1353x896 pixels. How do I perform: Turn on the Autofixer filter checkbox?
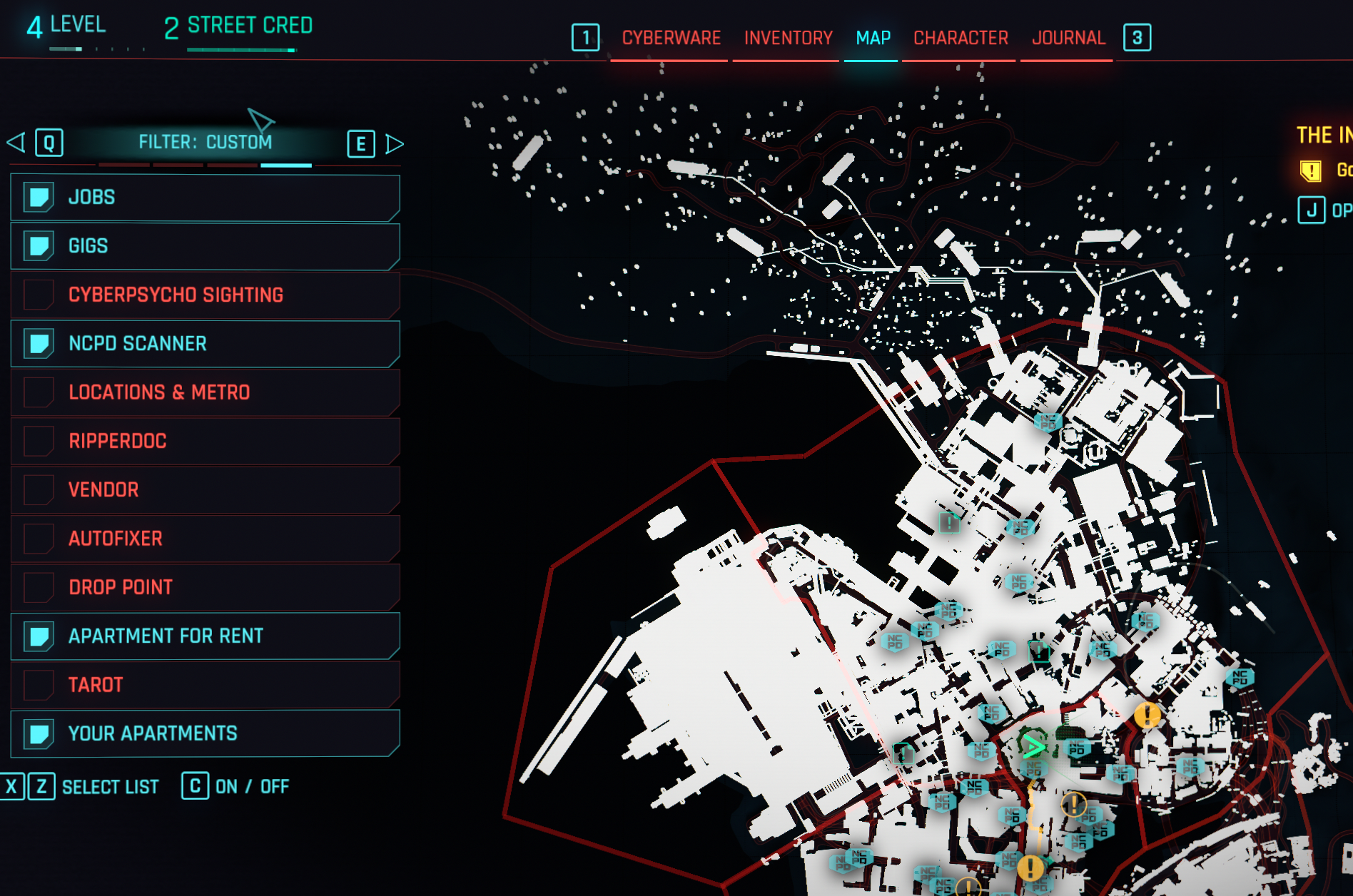[x=39, y=539]
